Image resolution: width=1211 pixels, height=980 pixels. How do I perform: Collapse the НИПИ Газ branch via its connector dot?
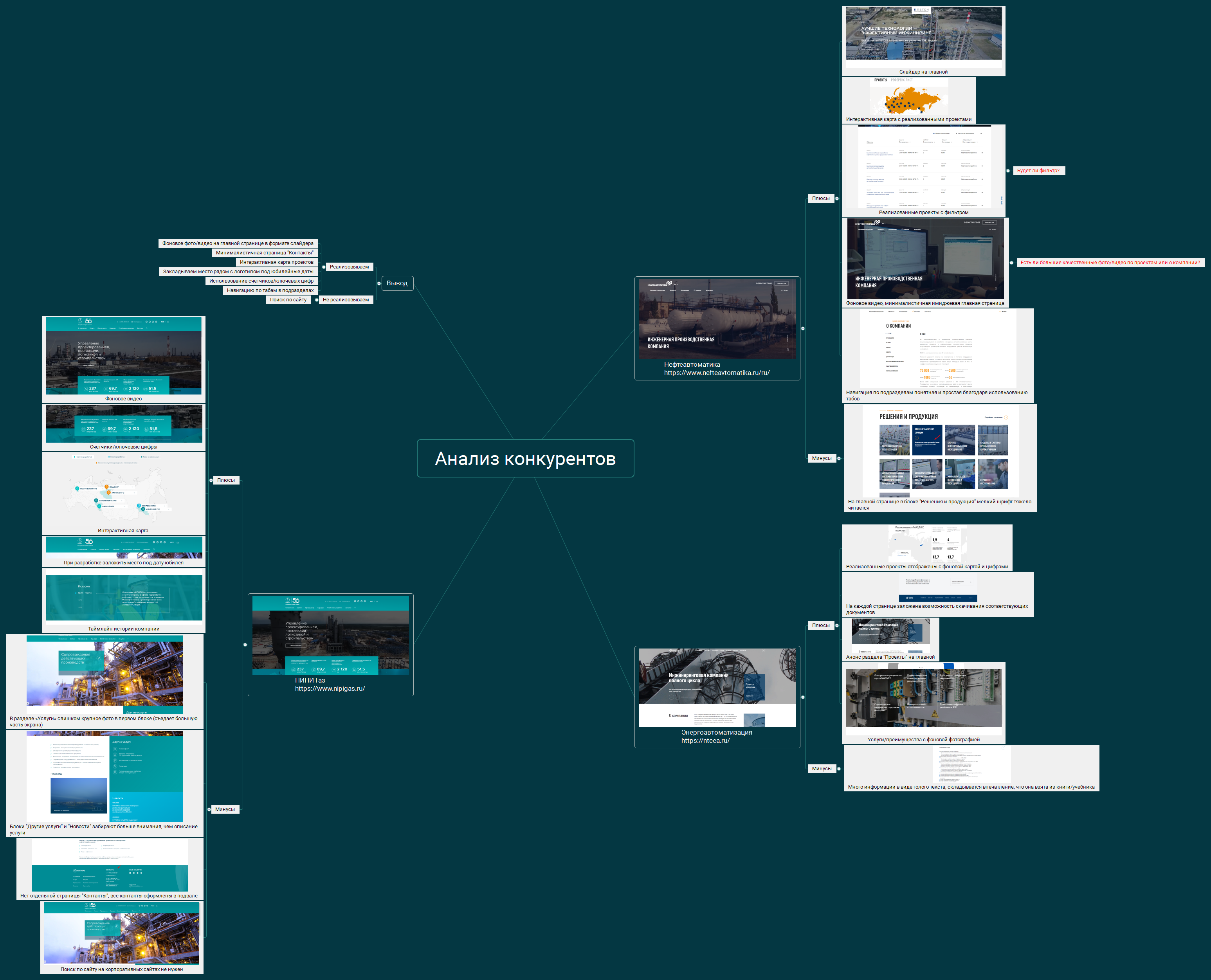245,645
